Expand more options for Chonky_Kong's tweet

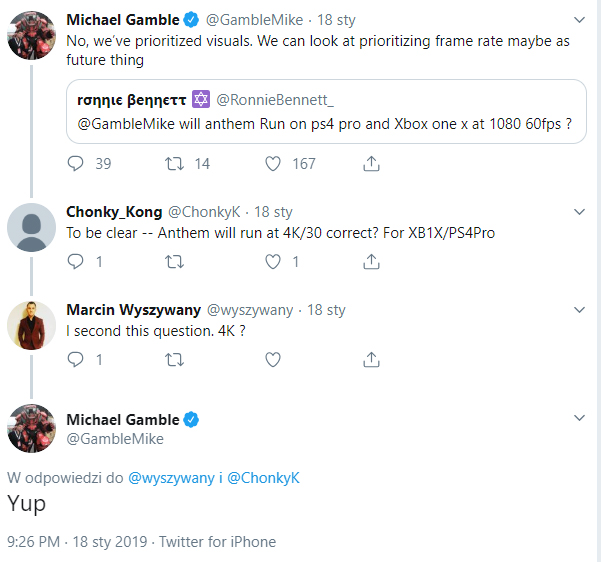pos(579,212)
